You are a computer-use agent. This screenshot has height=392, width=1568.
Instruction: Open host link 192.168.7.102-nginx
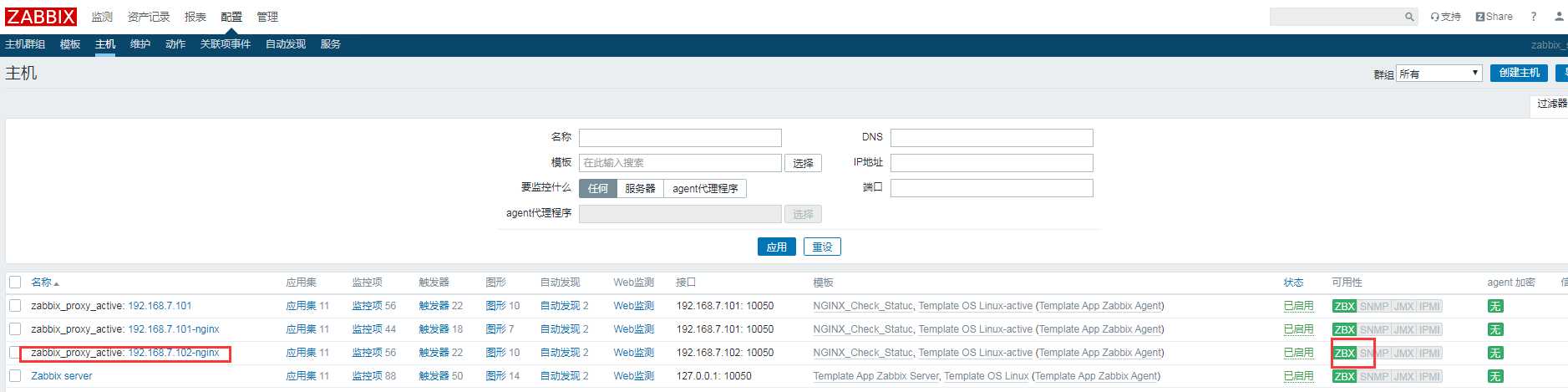pyautogui.click(x=174, y=353)
